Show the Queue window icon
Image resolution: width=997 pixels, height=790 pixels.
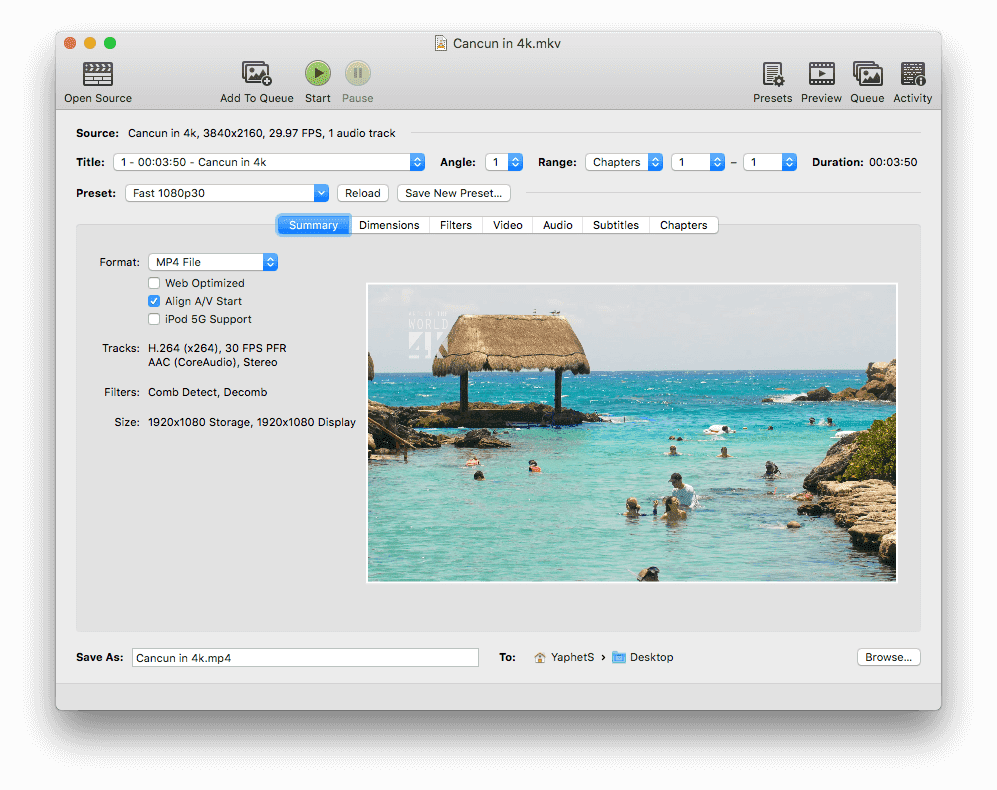pyautogui.click(x=867, y=74)
